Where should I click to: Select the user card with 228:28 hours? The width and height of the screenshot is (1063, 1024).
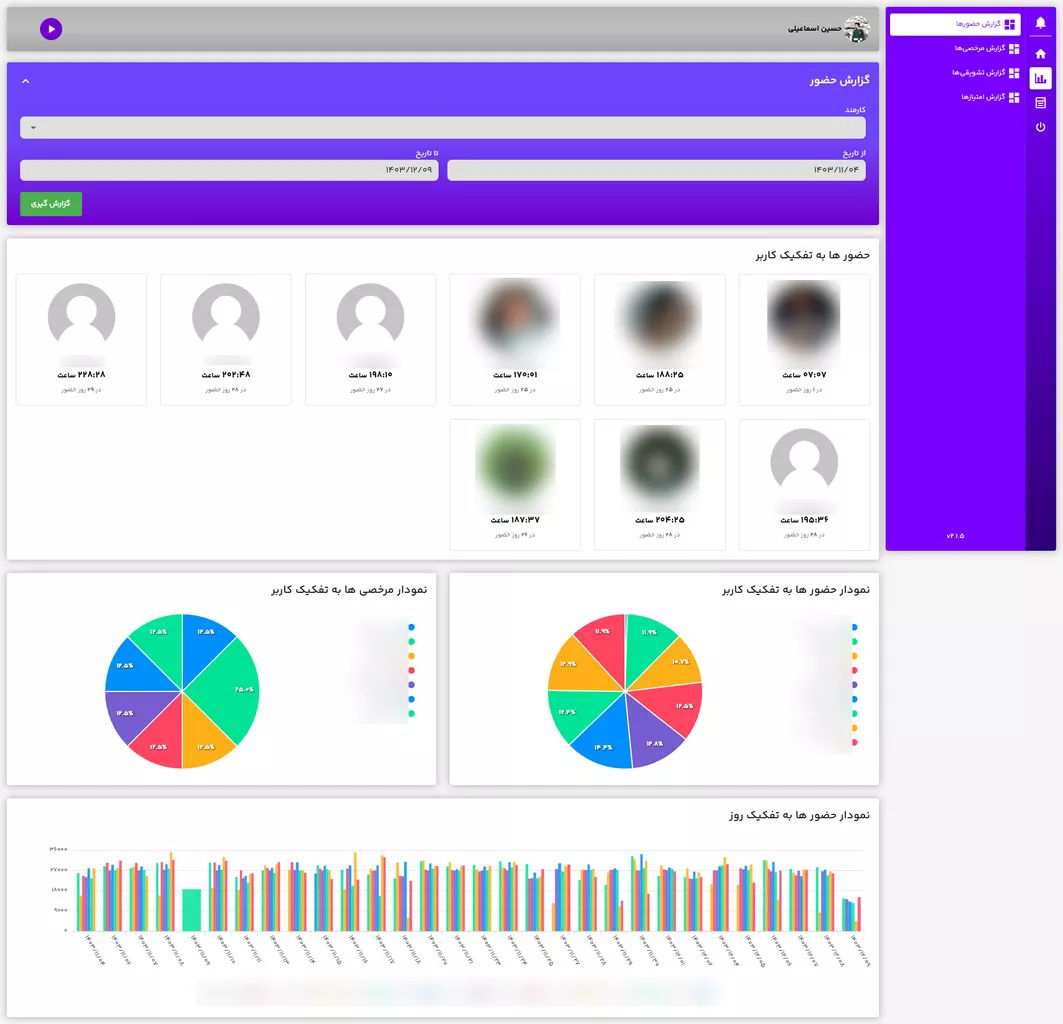point(81,339)
